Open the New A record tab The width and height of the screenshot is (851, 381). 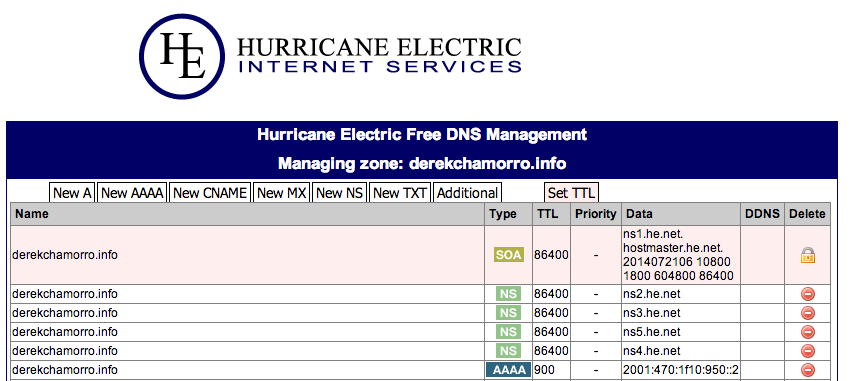[73, 193]
